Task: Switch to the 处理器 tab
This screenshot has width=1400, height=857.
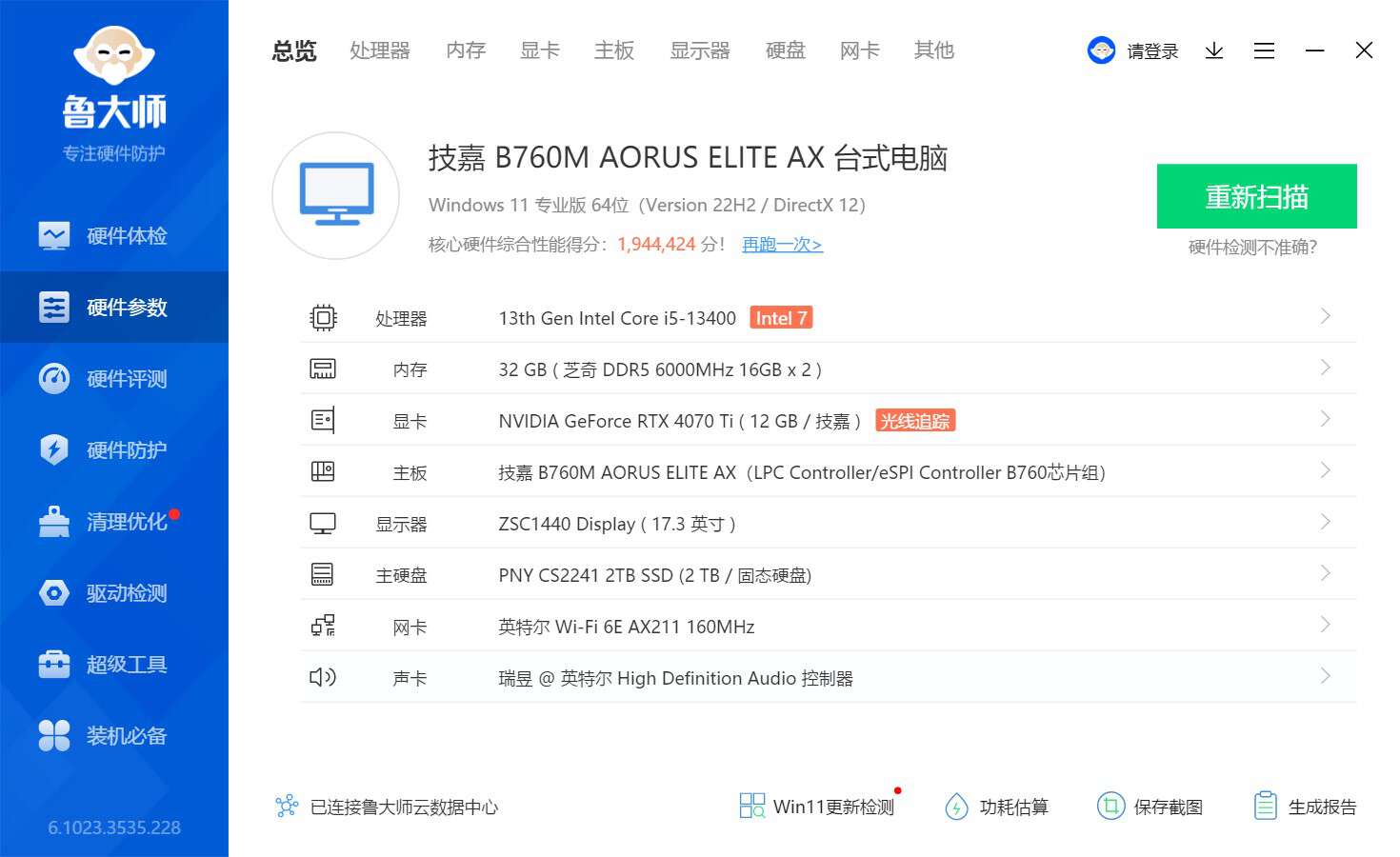Action: (x=379, y=50)
